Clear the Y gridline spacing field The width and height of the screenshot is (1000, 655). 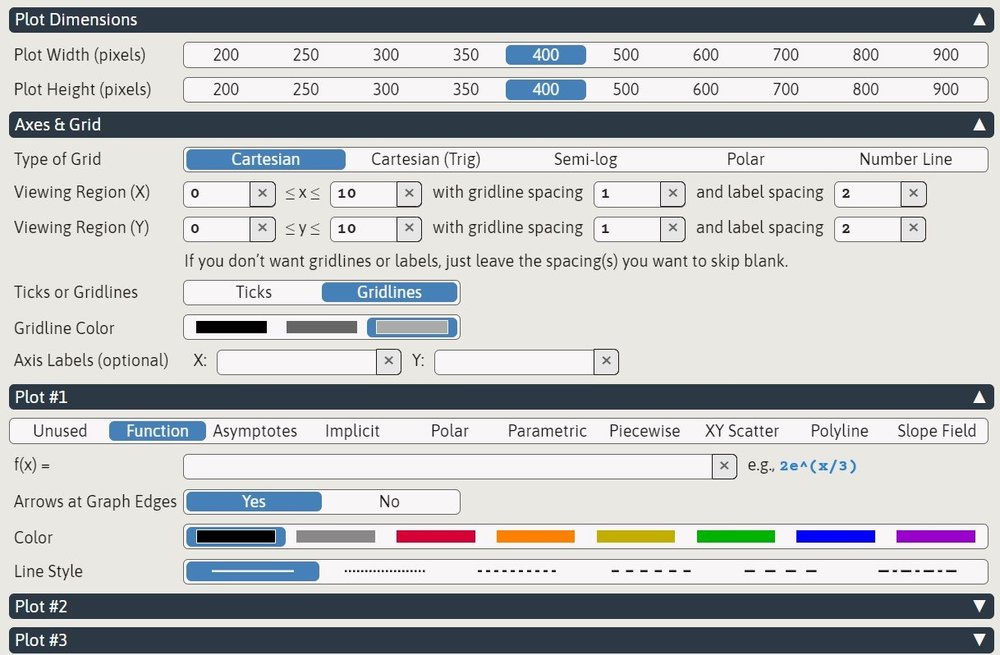coord(672,228)
